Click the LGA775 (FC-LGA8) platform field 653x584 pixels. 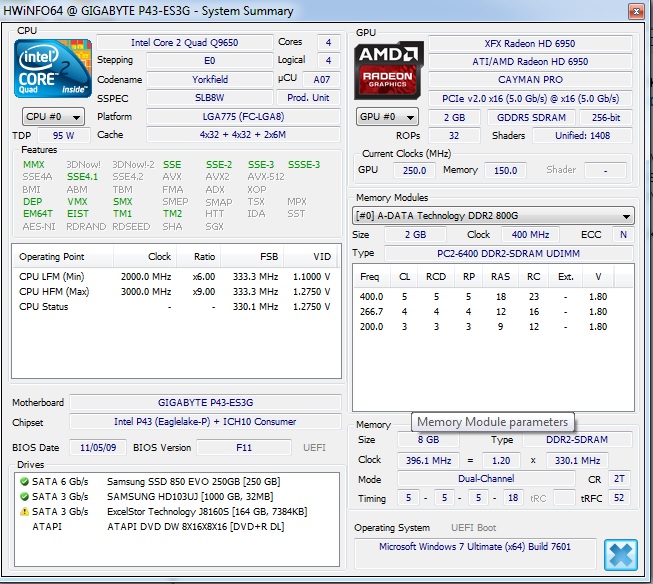(243, 116)
